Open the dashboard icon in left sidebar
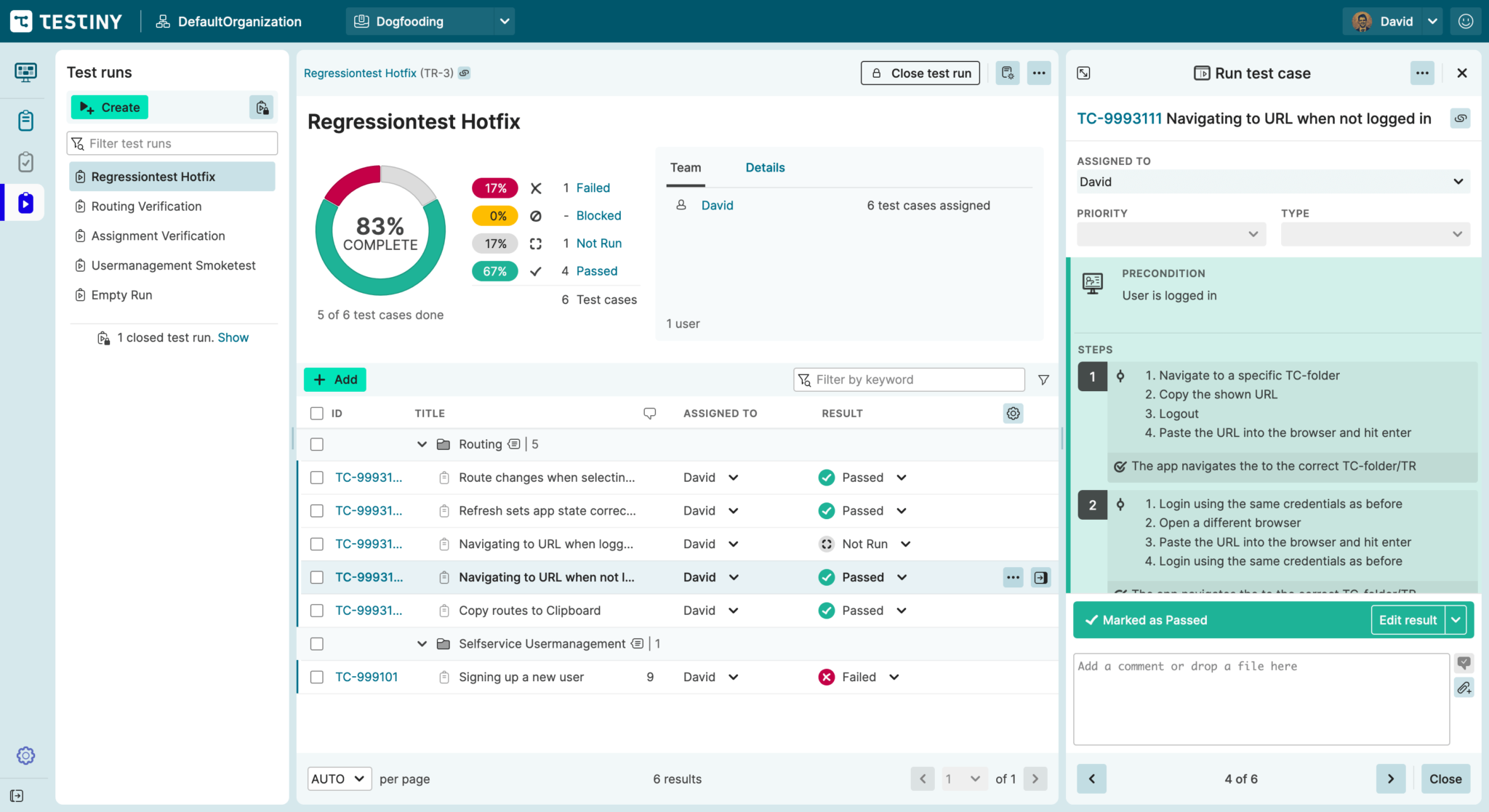Image resolution: width=1489 pixels, height=812 pixels. [25, 71]
